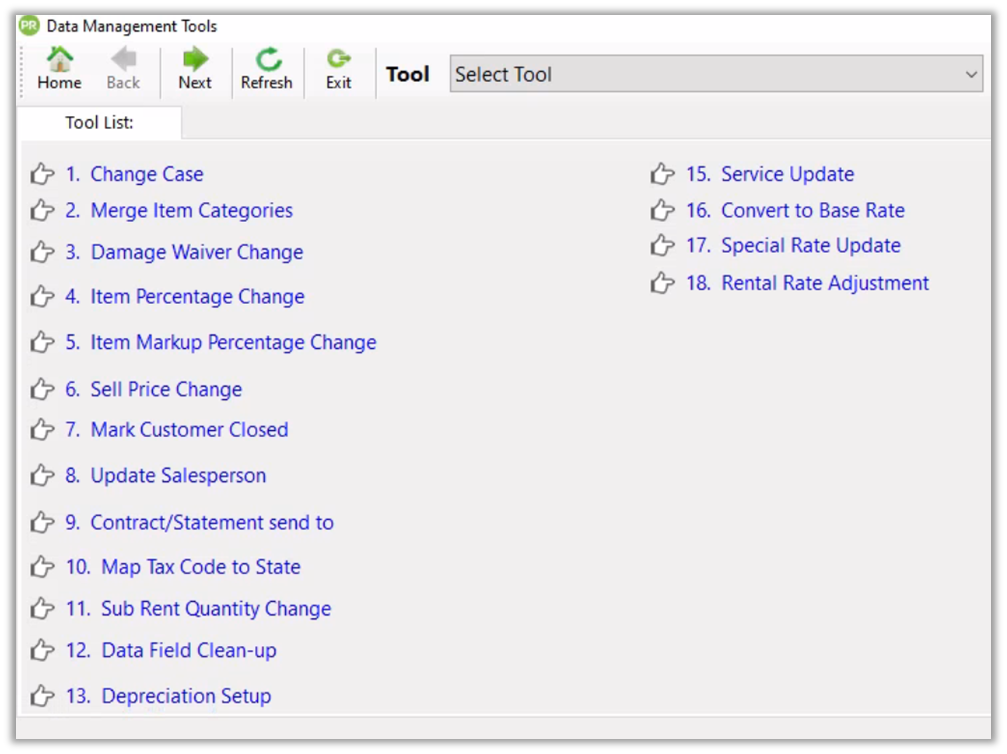This screenshot has height=754, width=1007.
Task: Click the hand icon beside Depreciation Setup
Action: point(42,696)
